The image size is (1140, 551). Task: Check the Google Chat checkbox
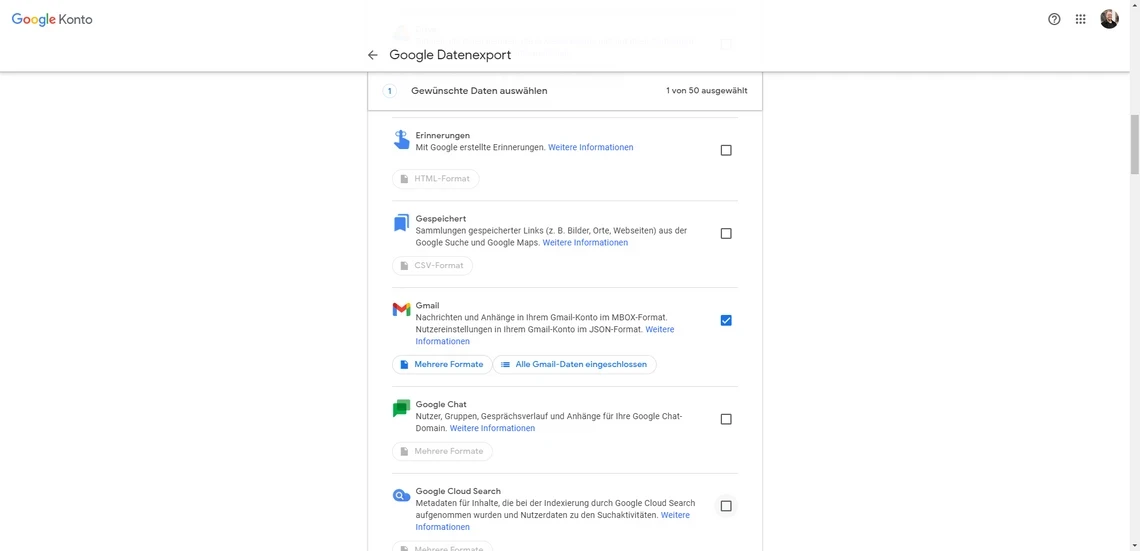pos(726,419)
